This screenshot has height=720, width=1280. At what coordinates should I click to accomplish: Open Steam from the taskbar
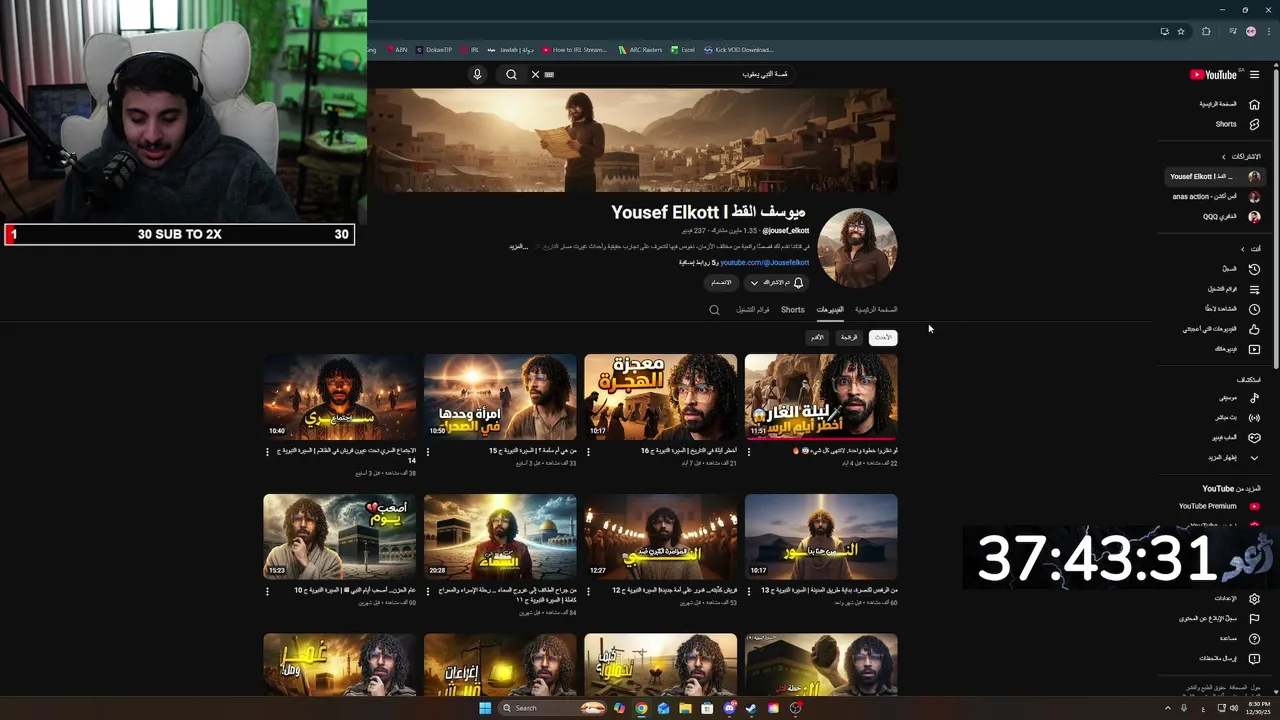pos(751,708)
